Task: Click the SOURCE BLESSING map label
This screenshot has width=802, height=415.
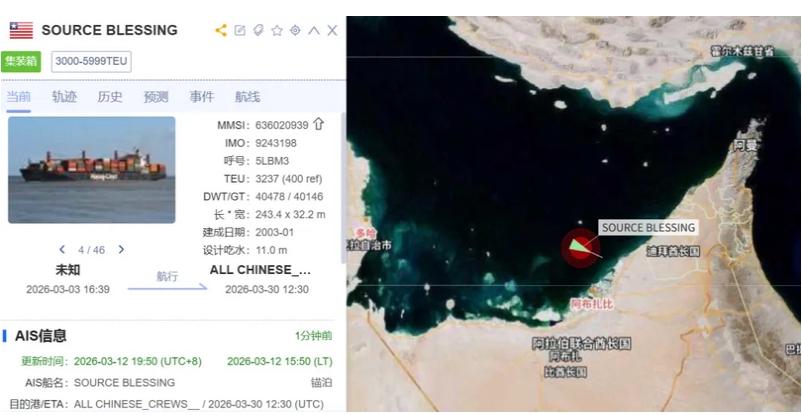Action: pyautogui.click(x=648, y=228)
